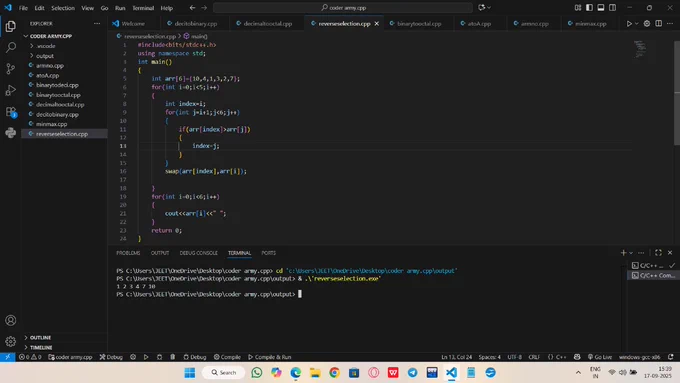Click the Debug tools button in status bar
The width and height of the screenshot is (680, 383).
pos(111,357)
